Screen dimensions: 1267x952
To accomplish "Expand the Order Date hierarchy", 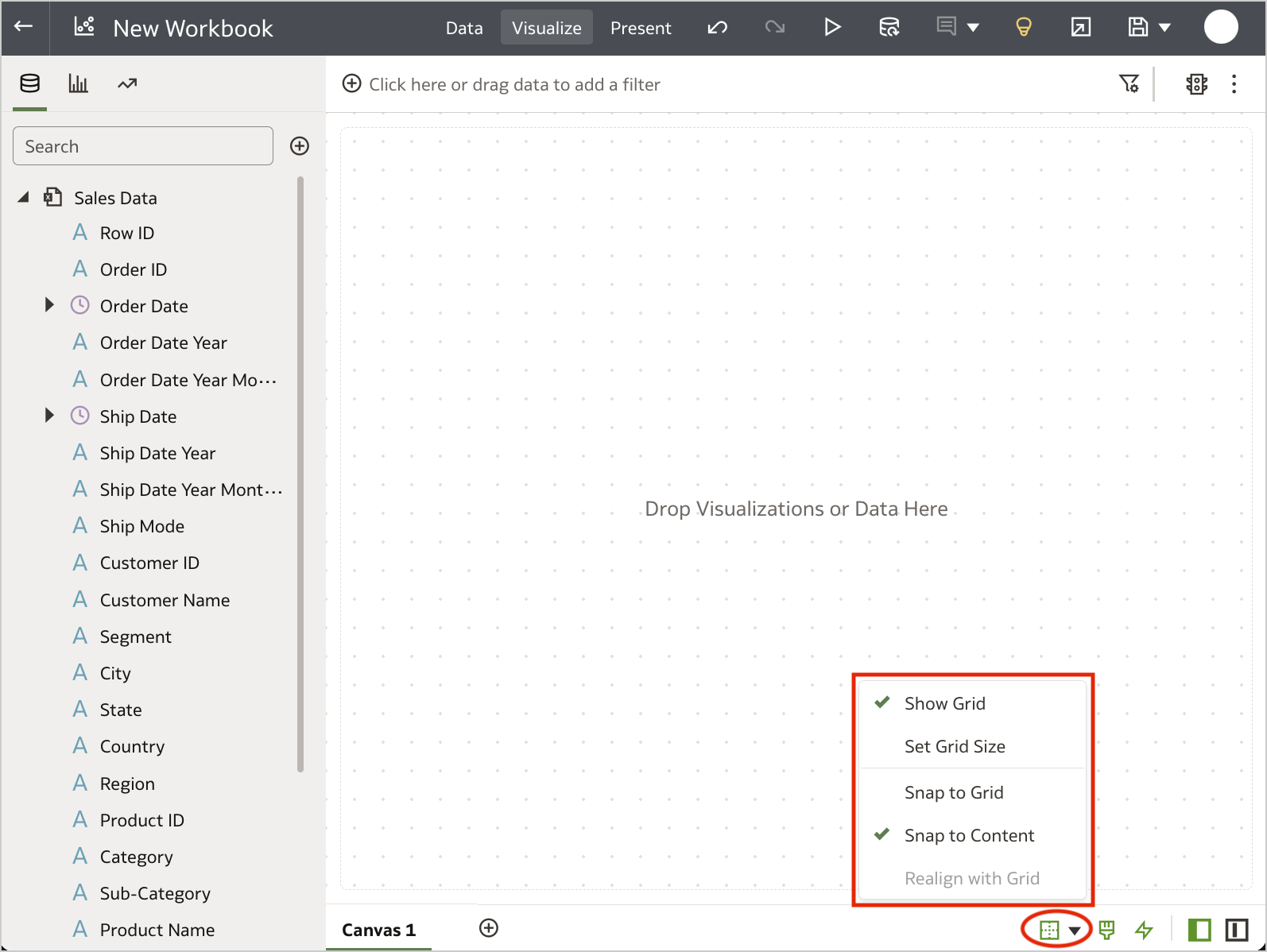I will coord(49,304).
